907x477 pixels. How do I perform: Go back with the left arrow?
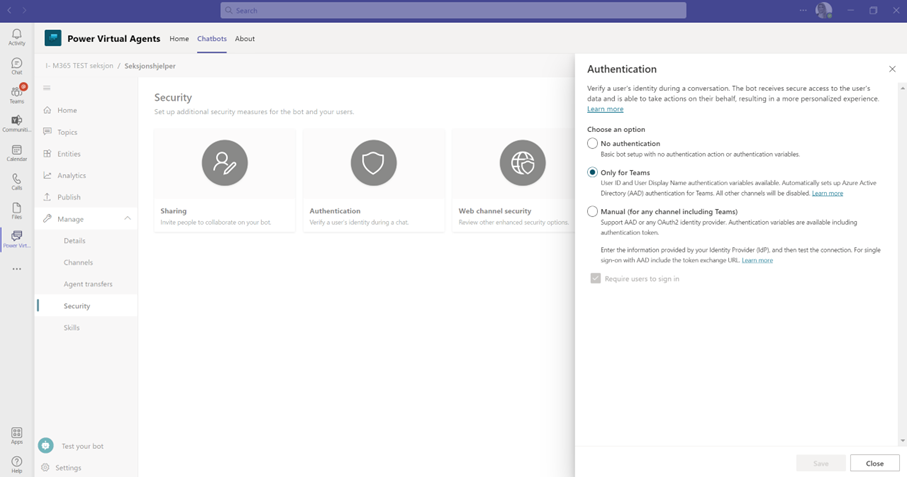[9, 10]
